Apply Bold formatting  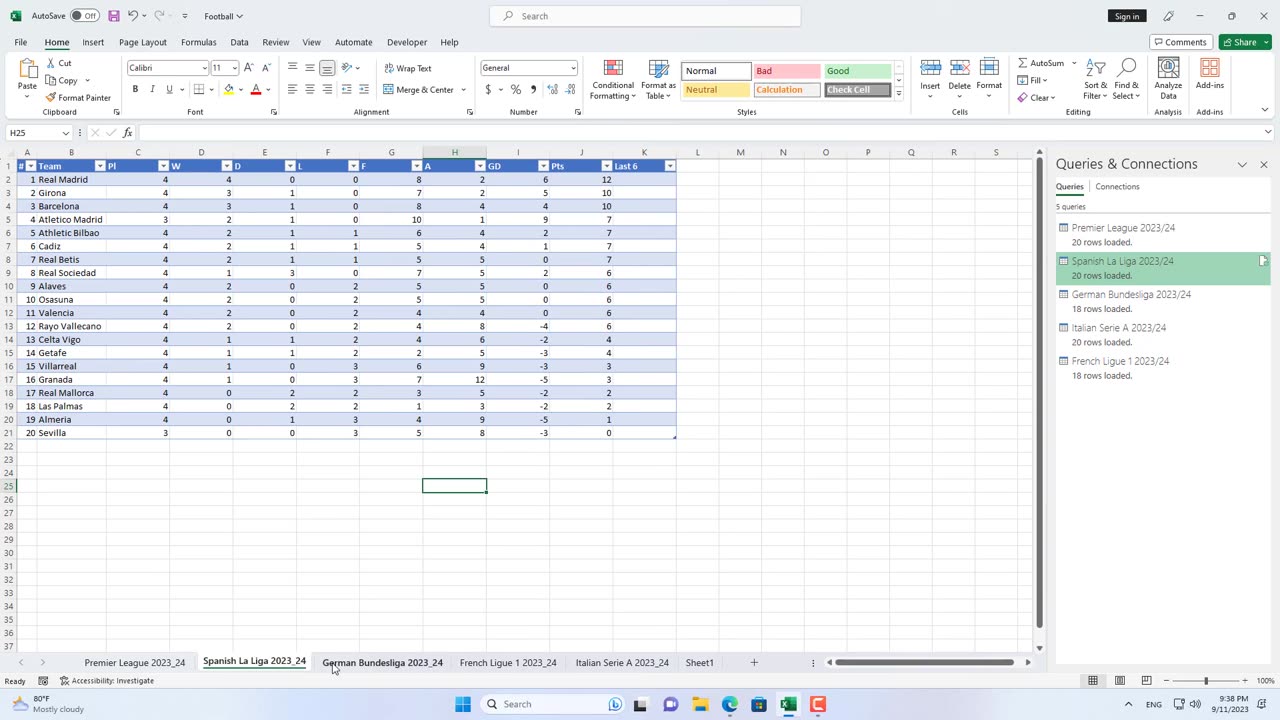coord(135,89)
